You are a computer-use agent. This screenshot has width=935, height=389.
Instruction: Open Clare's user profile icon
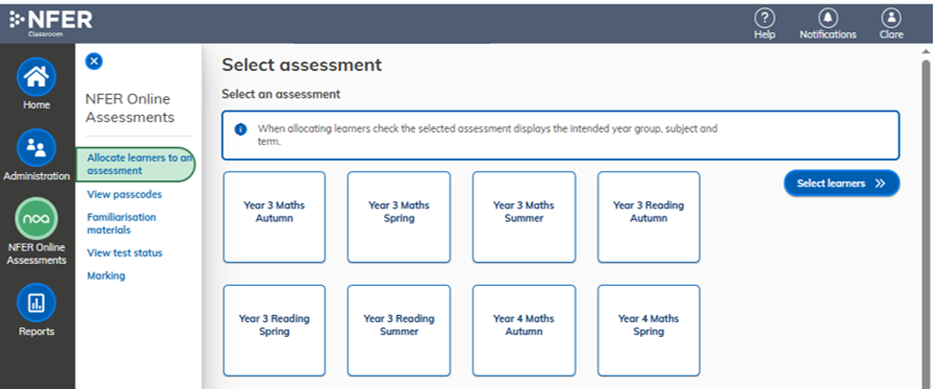pos(891,17)
